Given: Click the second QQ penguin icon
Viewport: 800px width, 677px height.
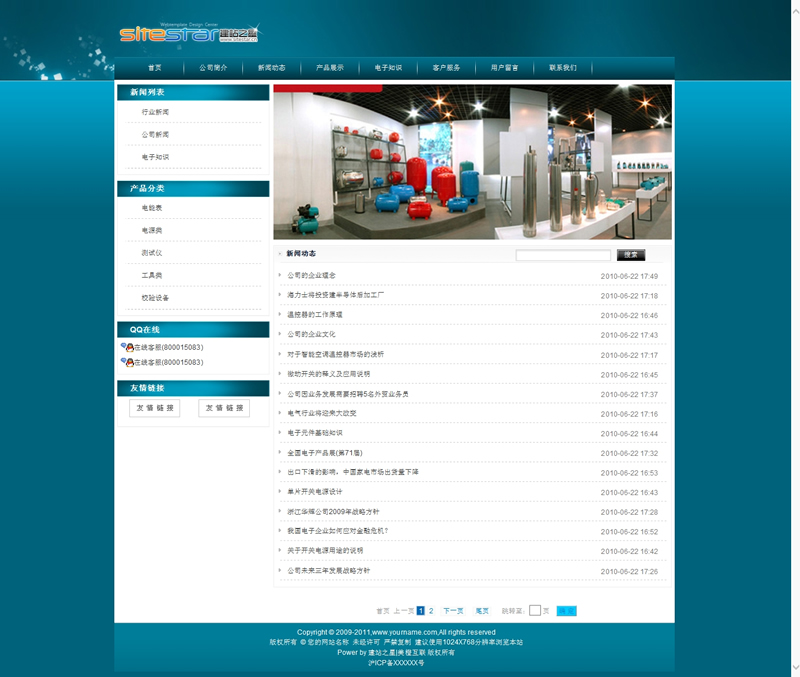Looking at the screenshot, I should click(x=126, y=362).
